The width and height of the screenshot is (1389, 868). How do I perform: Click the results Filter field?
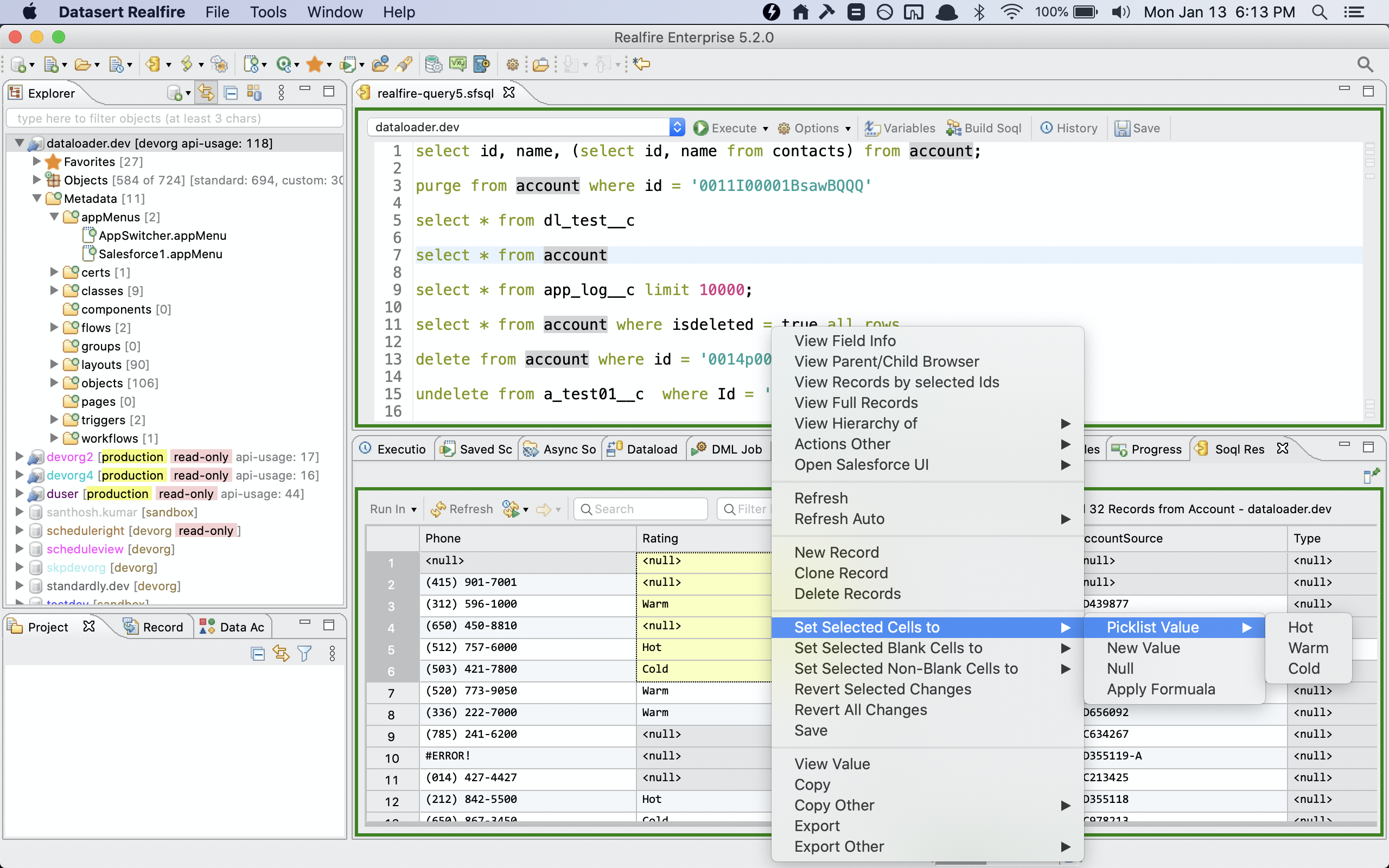point(744,509)
